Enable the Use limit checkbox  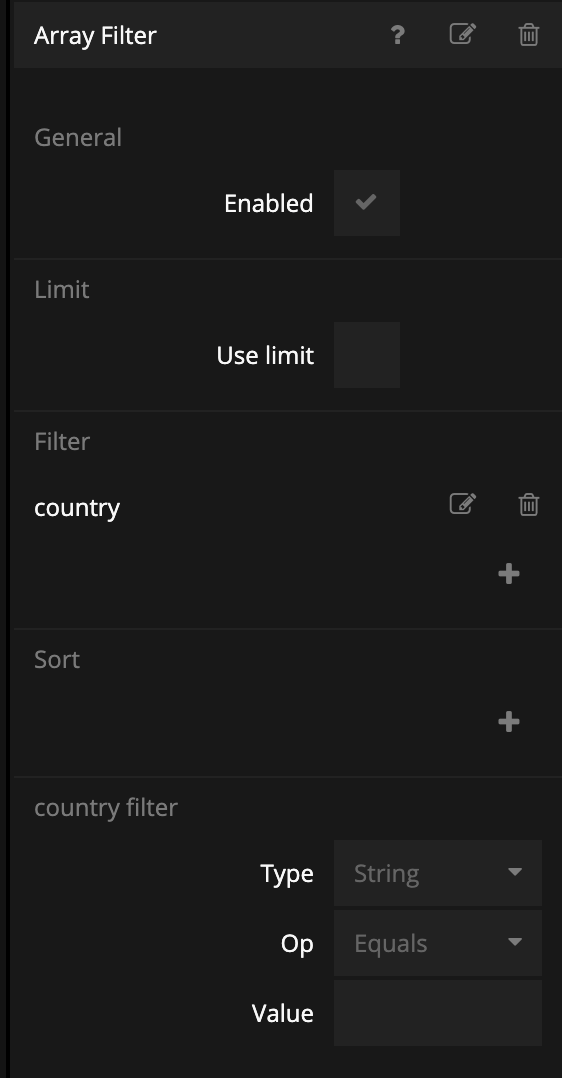(367, 355)
